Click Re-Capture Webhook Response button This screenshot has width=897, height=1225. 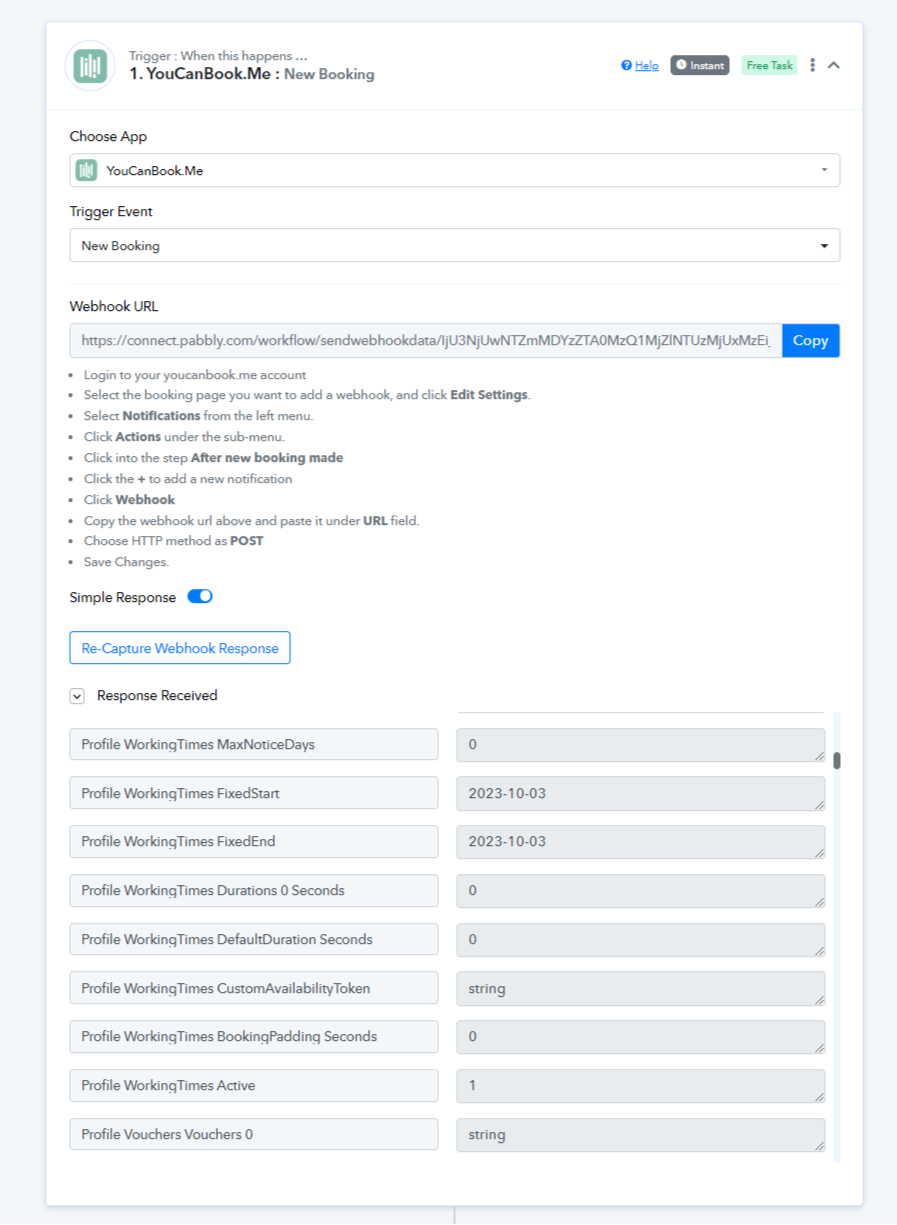pos(180,648)
